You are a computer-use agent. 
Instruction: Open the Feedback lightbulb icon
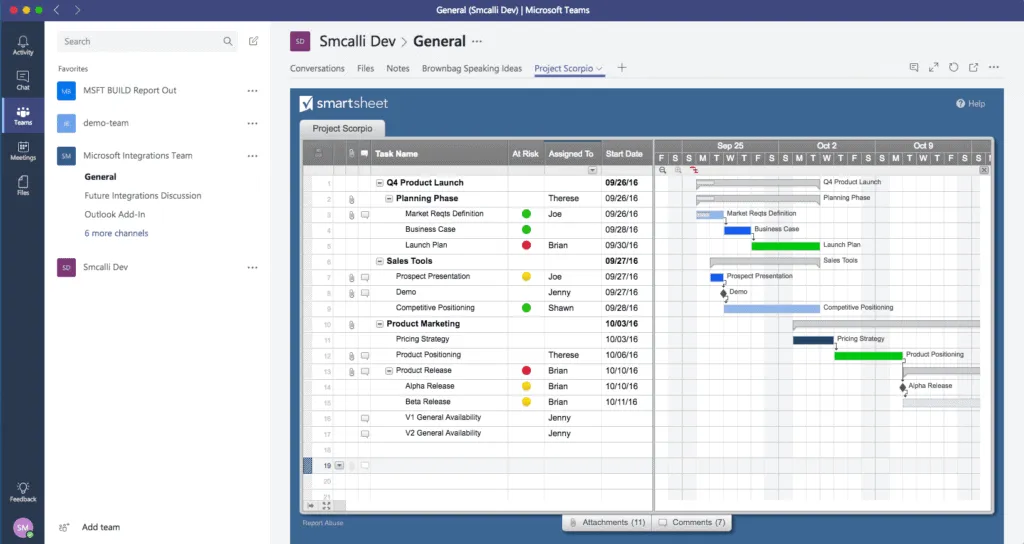22,490
